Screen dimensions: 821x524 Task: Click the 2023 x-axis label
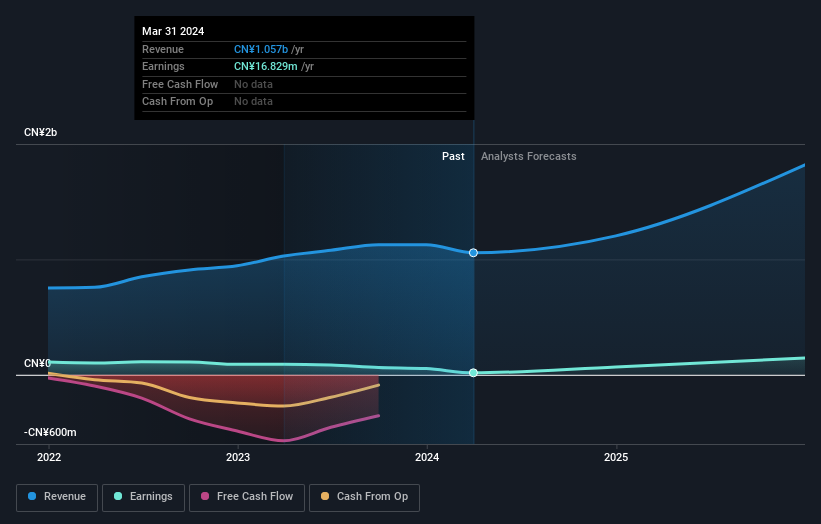pos(238,457)
